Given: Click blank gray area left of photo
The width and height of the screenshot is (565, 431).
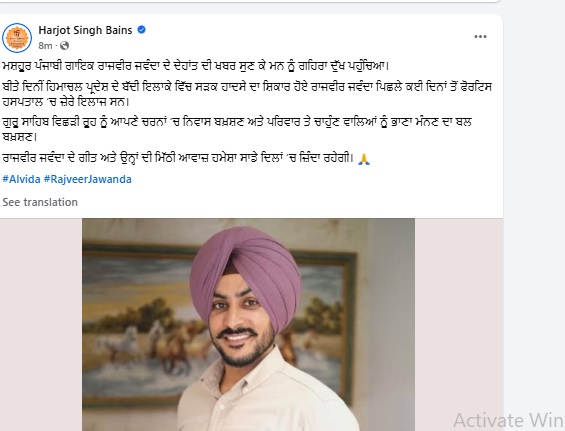Looking at the screenshot, I should (x=41, y=324).
